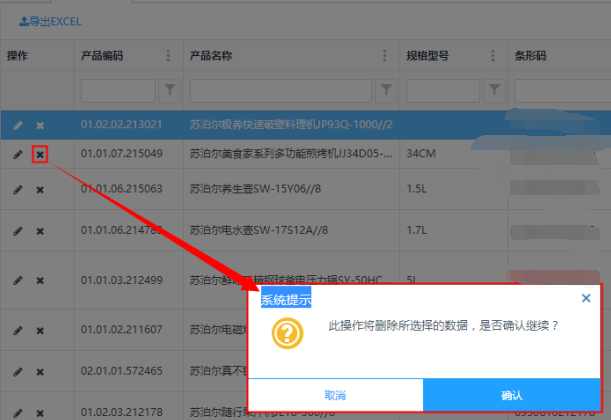The image size is (611, 420).
Task: Delete the row with code 01.02.02.213021
Action: [x=40, y=125]
